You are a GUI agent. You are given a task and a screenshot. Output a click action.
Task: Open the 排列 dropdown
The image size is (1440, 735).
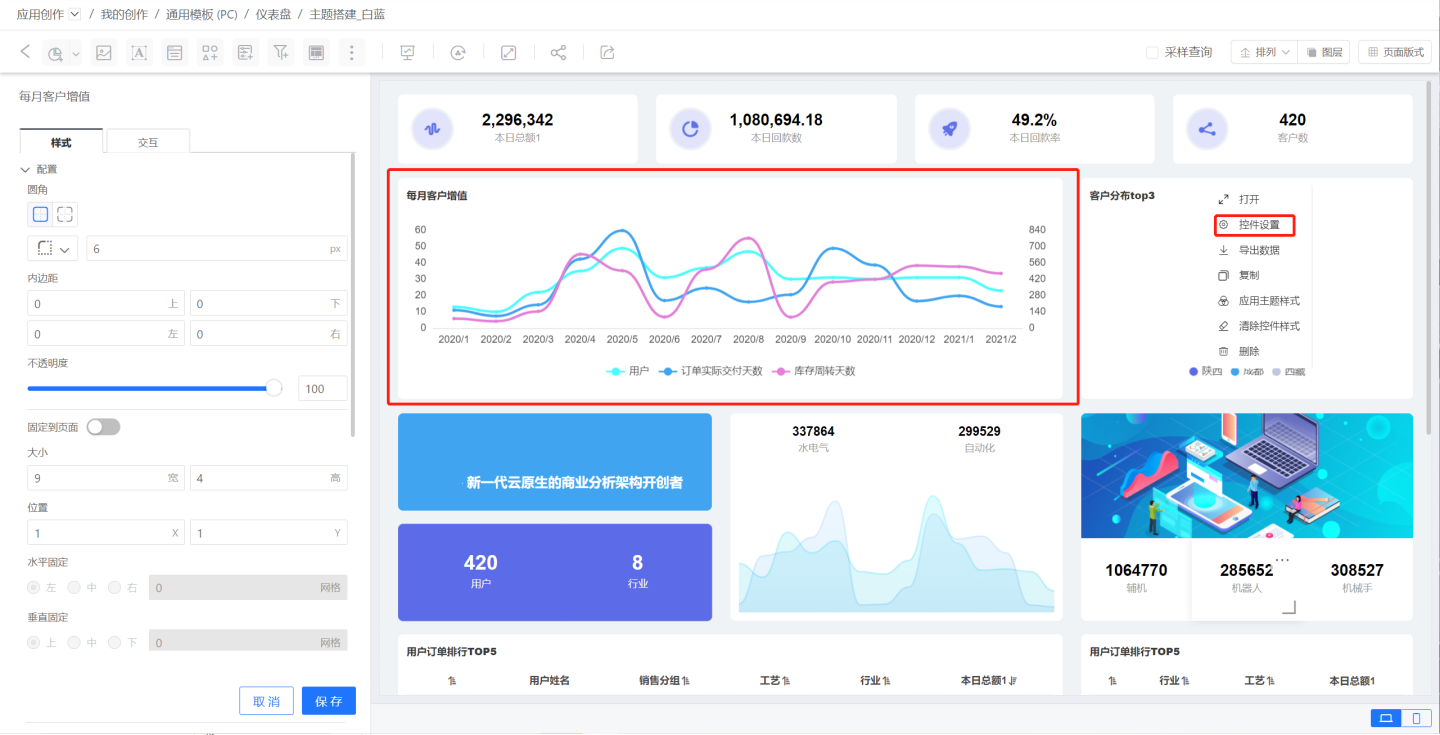click(1263, 53)
